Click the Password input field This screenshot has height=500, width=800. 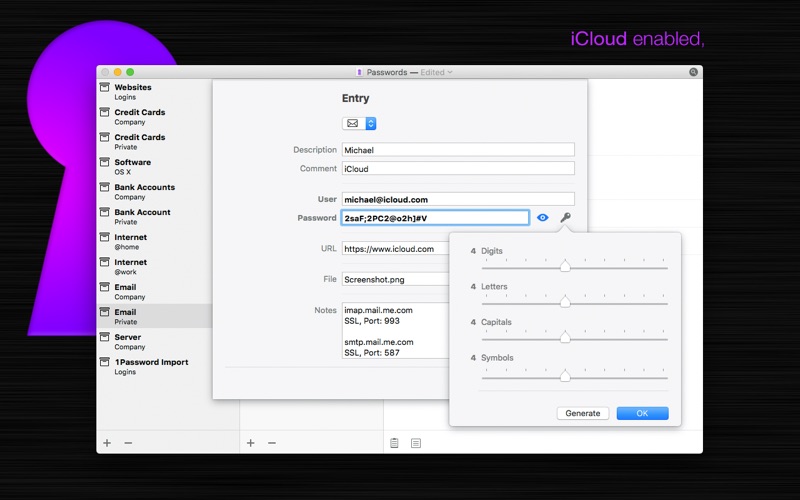[x=435, y=218]
